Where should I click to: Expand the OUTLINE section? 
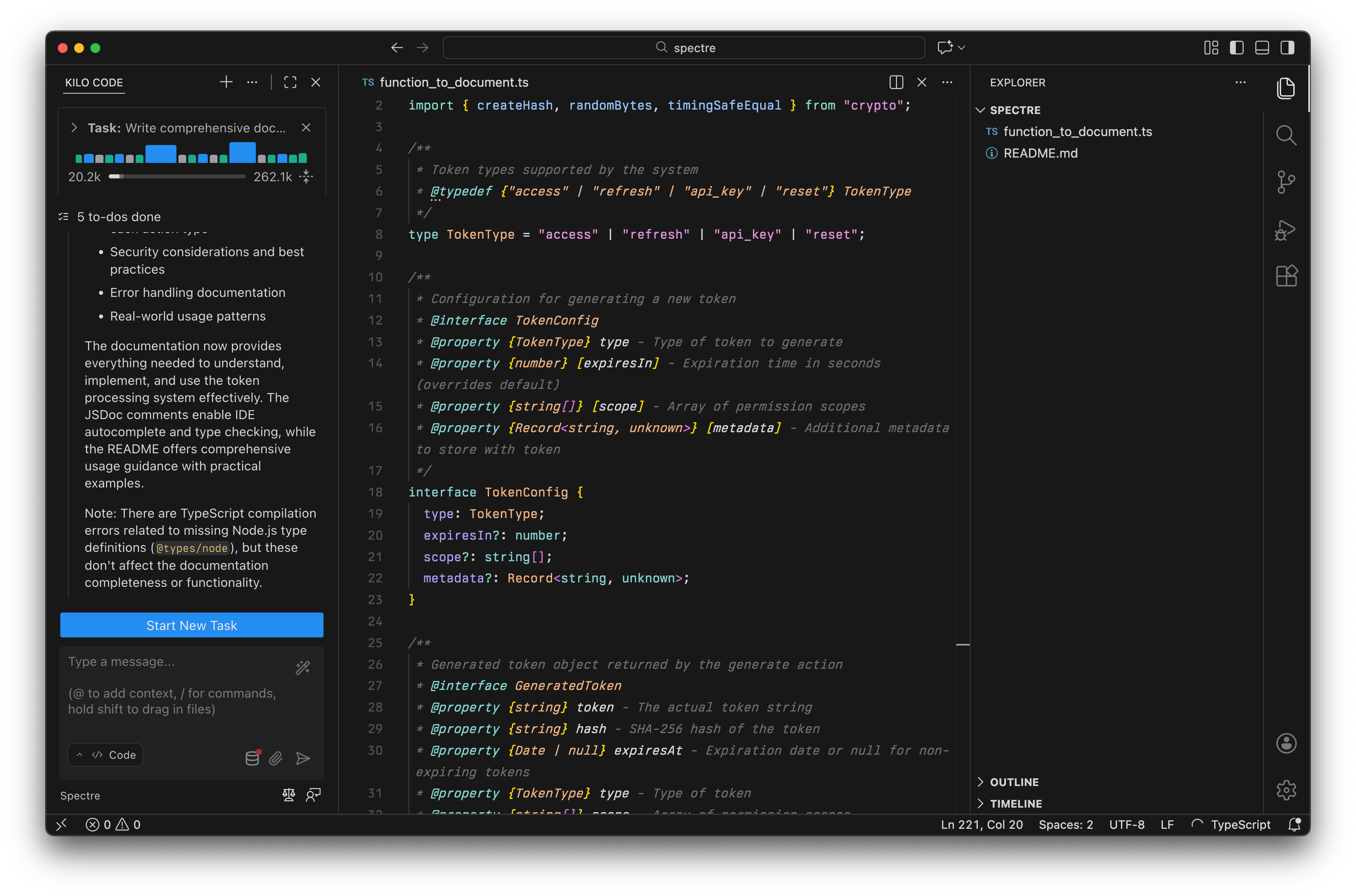tap(1014, 782)
